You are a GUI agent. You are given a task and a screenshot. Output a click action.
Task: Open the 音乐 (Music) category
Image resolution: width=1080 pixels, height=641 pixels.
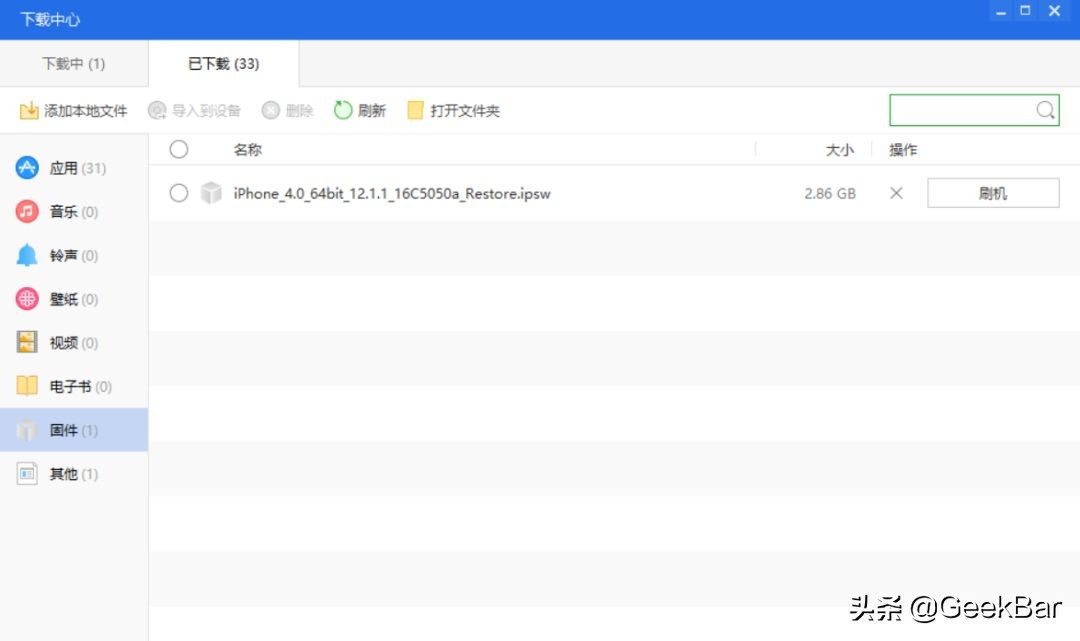pos(27,211)
